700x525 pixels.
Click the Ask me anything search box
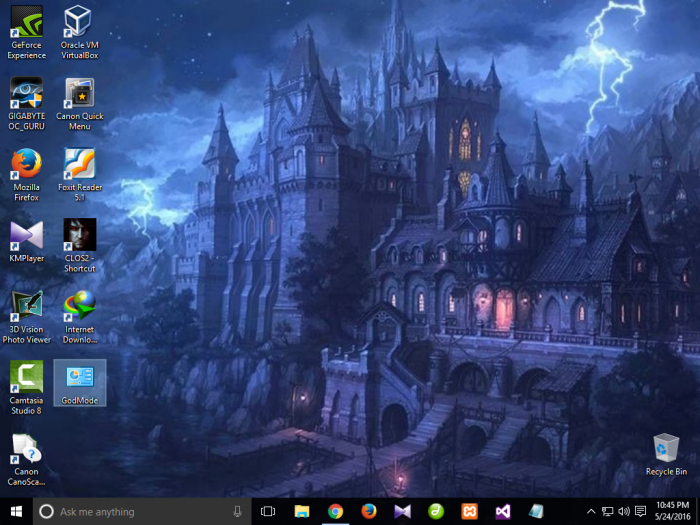142,512
